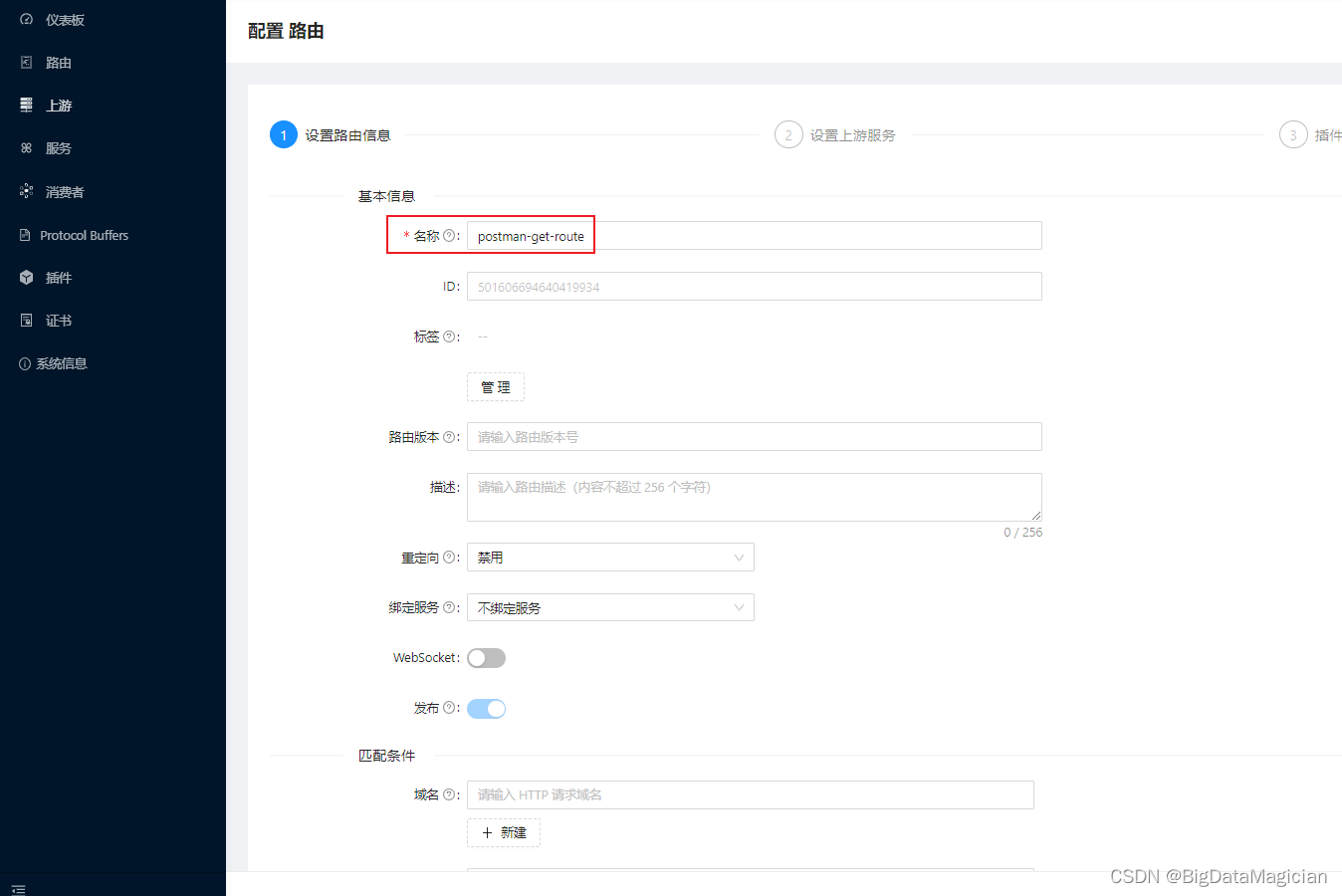Click the 设置路由信息 step label
The image size is (1342, 896).
pos(347,135)
